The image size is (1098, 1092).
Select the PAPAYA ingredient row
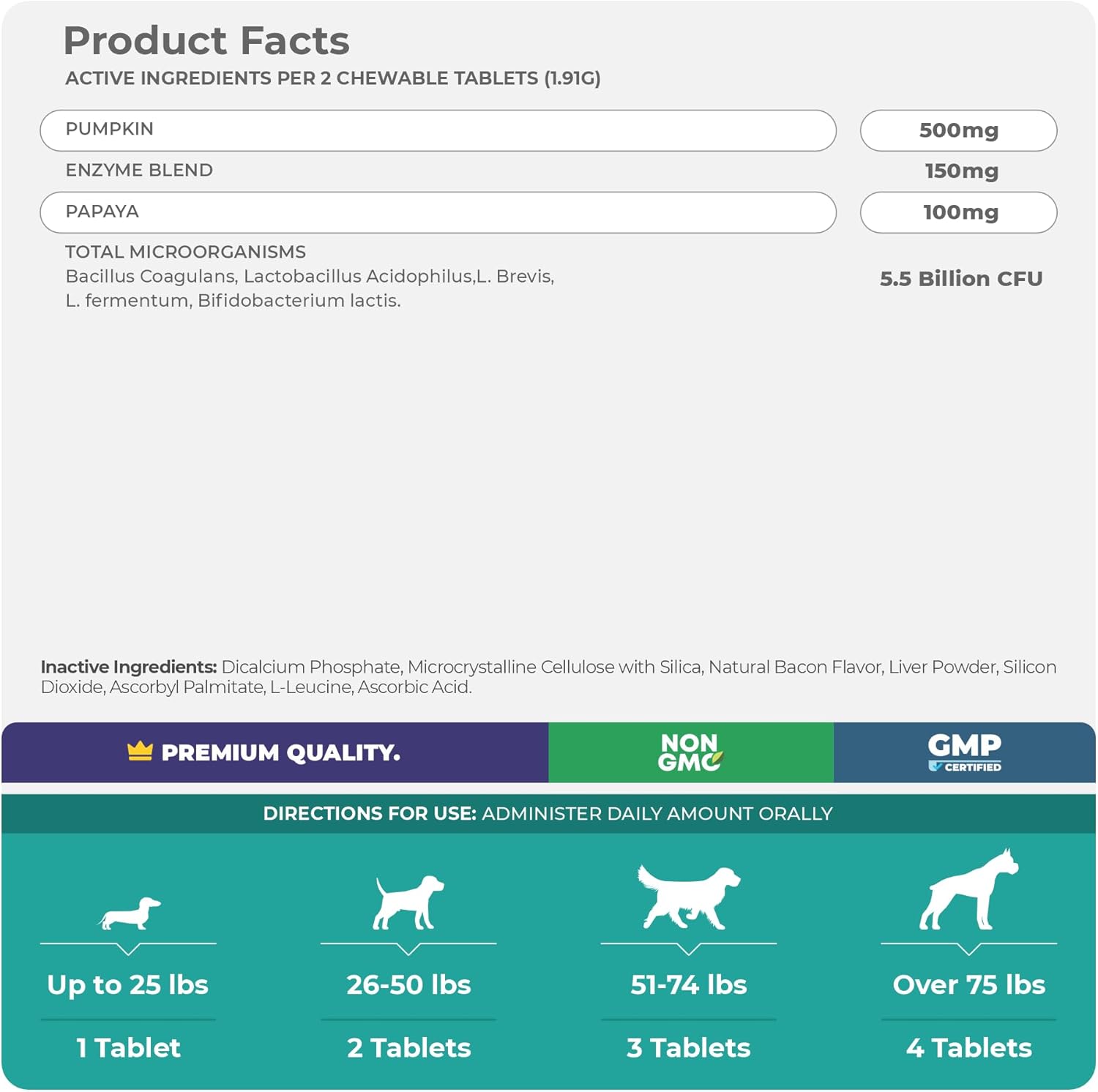click(438, 212)
